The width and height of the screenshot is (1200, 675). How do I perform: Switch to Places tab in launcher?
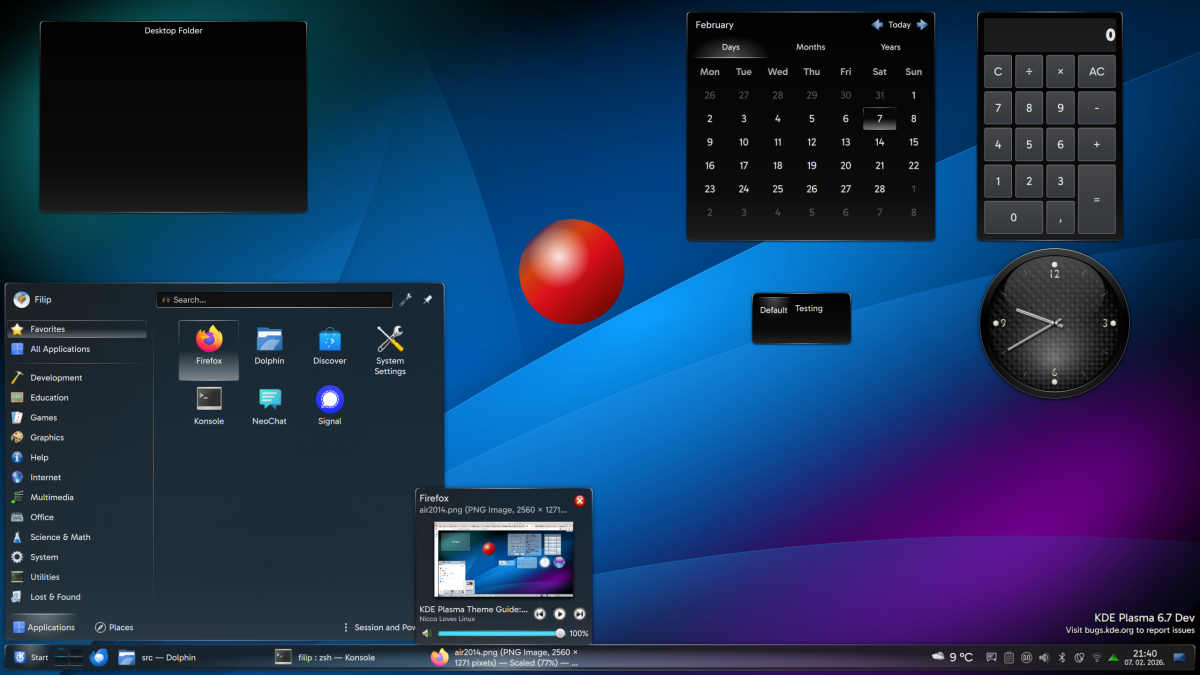point(114,627)
